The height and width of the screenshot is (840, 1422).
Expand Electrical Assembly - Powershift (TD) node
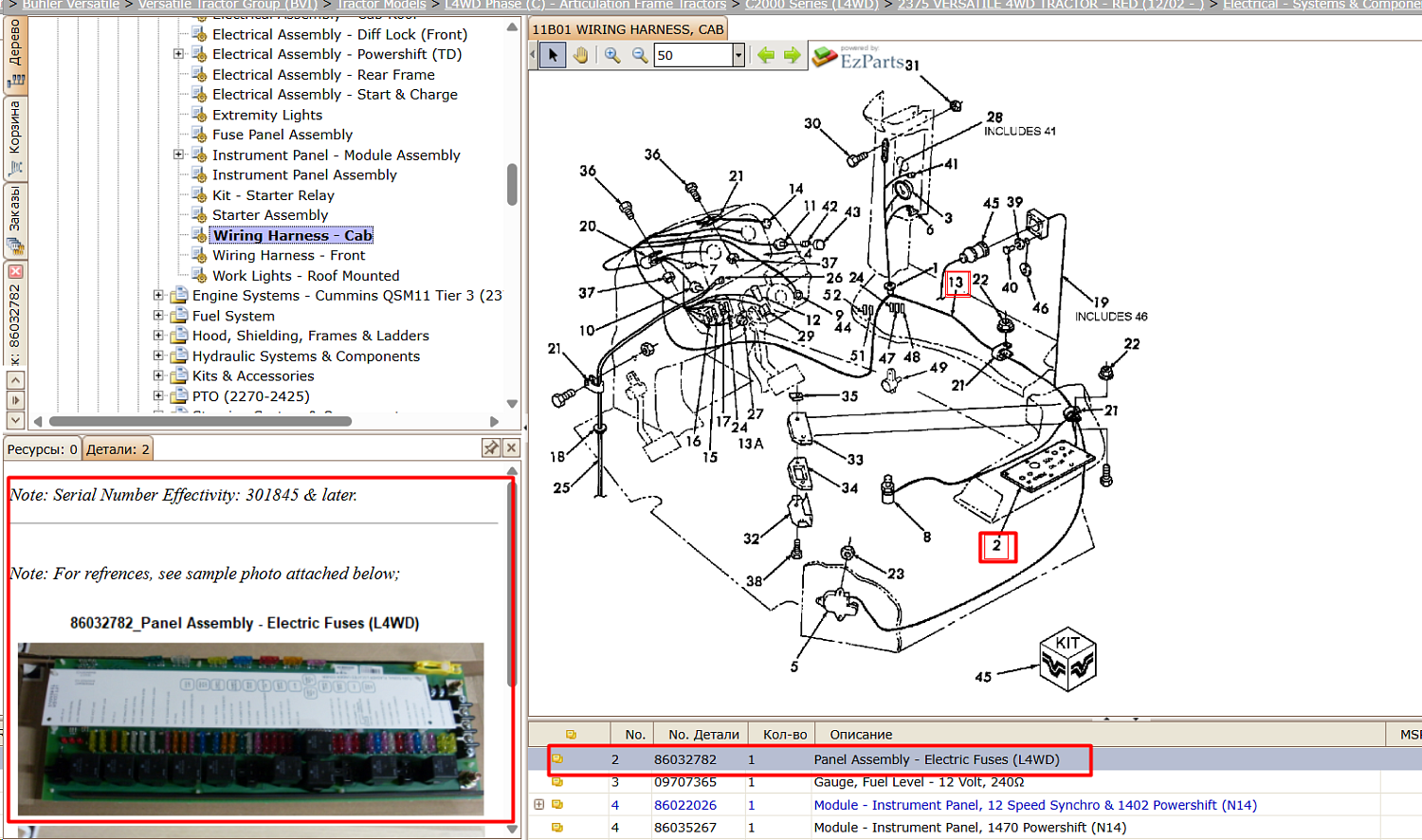pyautogui.click(x=178, y=54)
